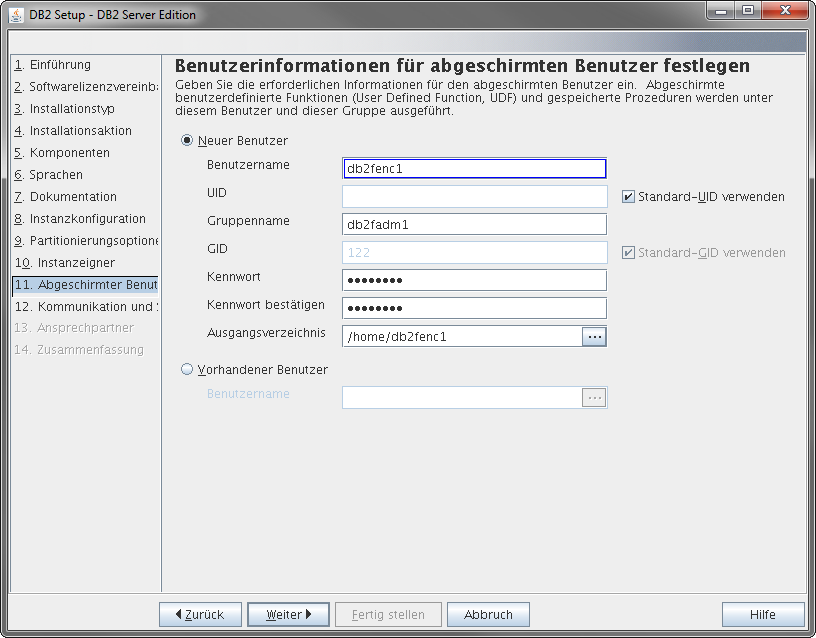
Task: Open step 2 Softwarelizenzvereinbarung
Action: [x=86, y=87]
